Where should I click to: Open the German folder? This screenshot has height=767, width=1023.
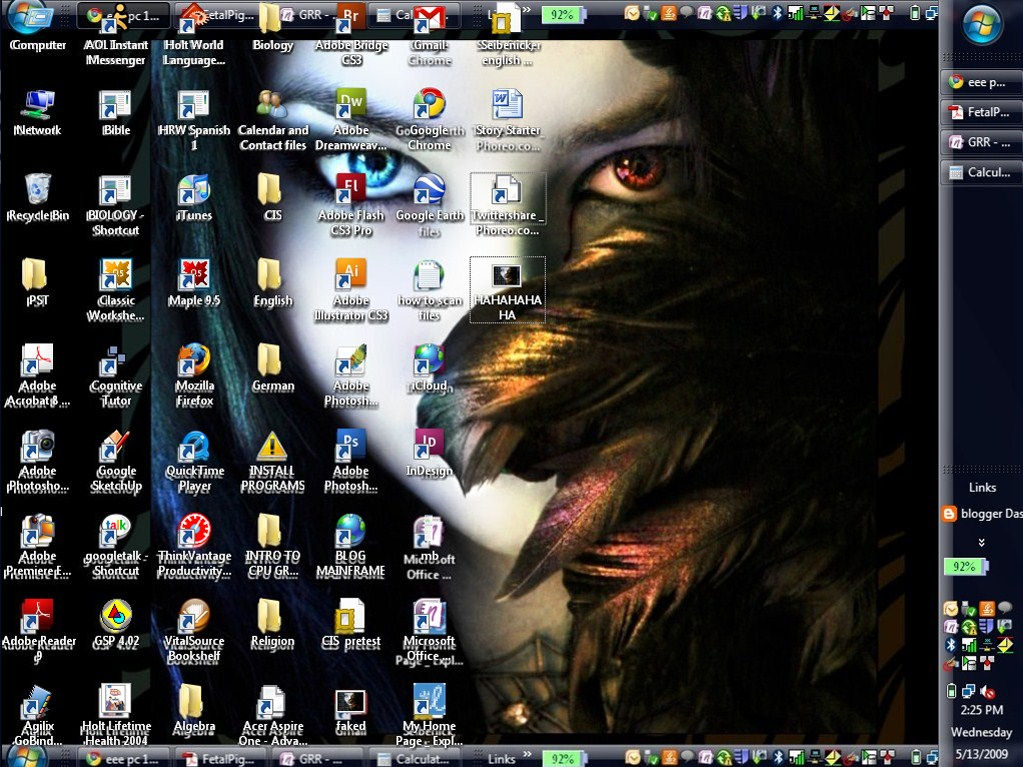(272, 368)
